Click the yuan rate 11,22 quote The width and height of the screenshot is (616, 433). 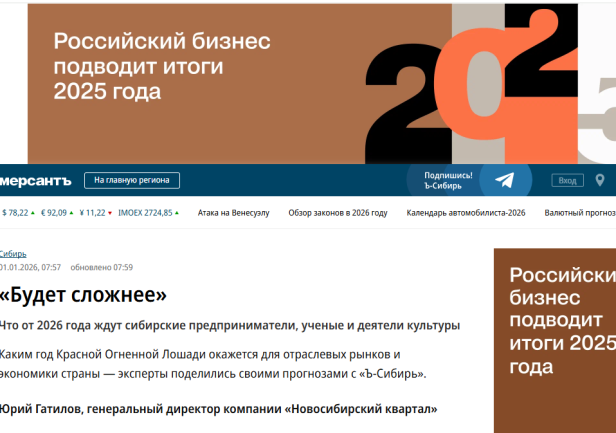(94, 212)
